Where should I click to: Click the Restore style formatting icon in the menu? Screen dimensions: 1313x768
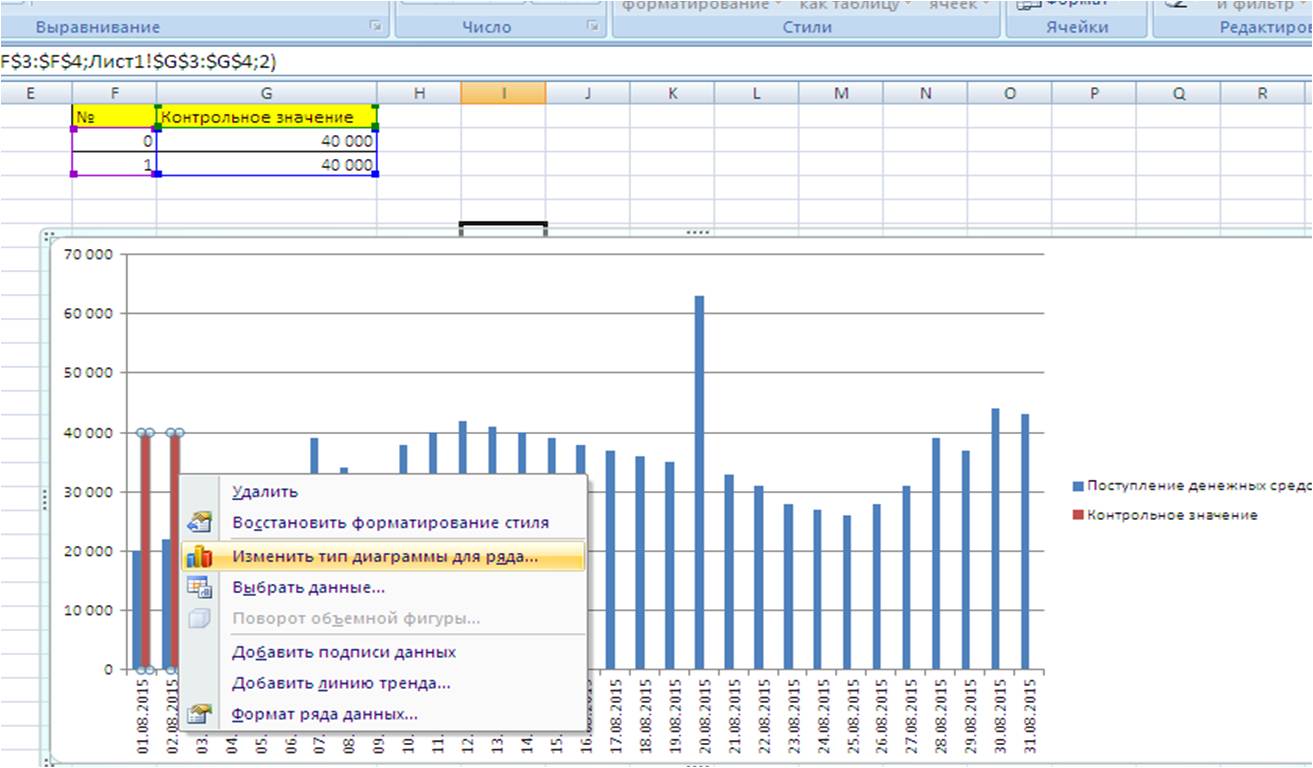[x=200, y=522]
